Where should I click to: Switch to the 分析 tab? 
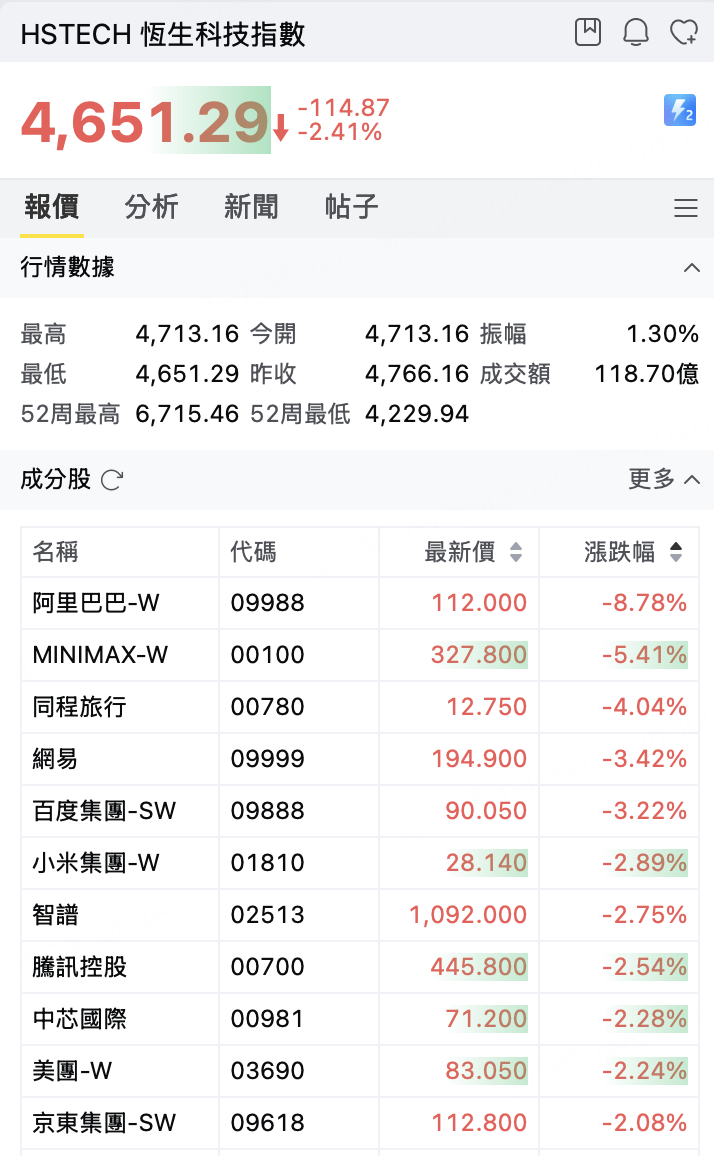coord(151,207)
